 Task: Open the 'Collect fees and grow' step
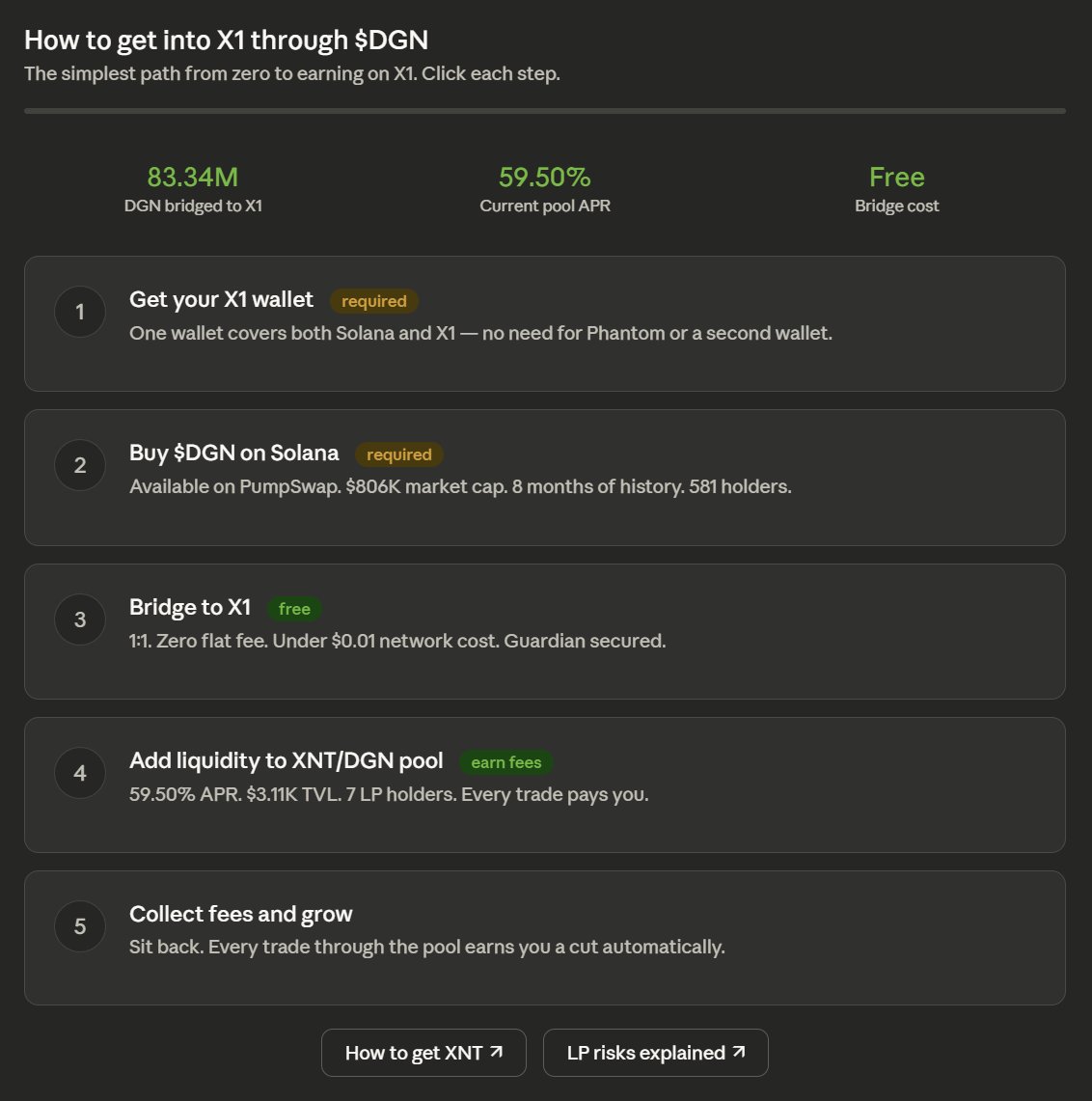pos(545,938)
